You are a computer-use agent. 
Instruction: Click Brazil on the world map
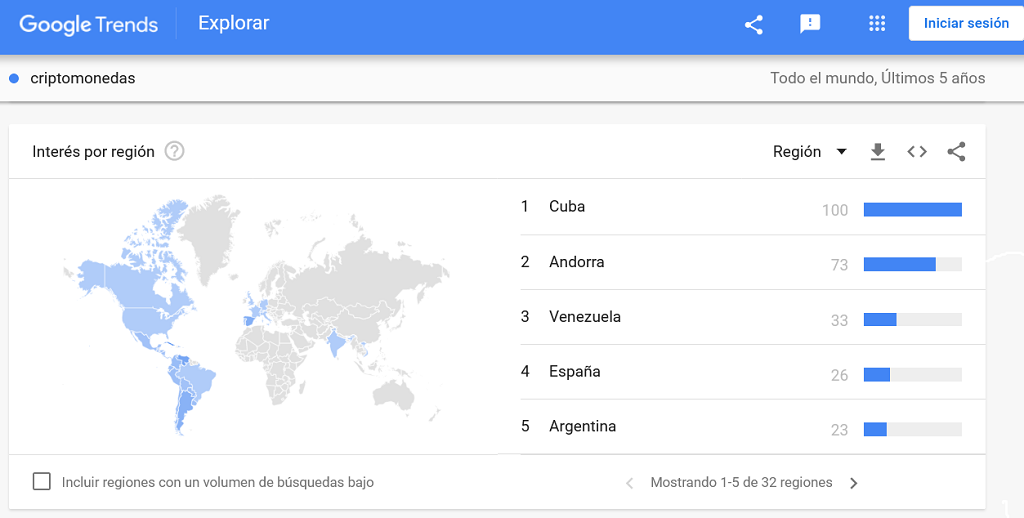pyautogui.click(x=197, y=380)
